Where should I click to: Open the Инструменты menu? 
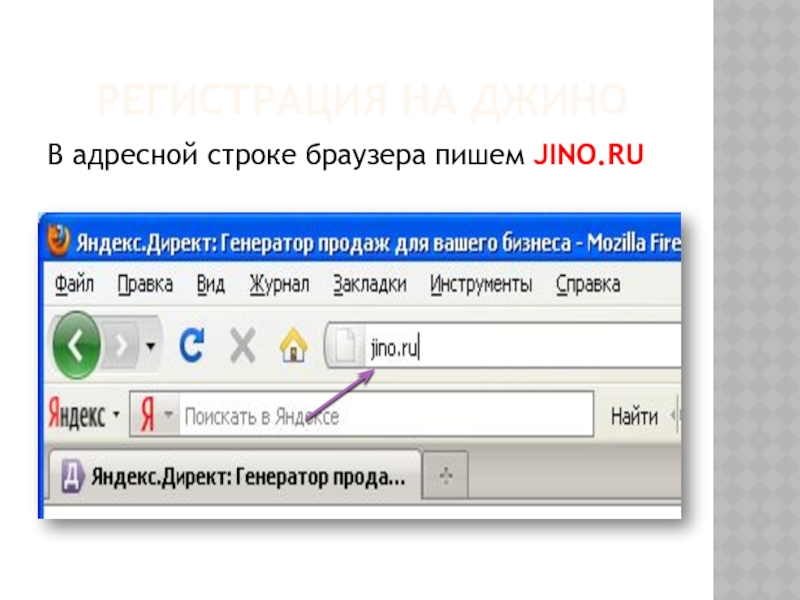coord(481,284)
